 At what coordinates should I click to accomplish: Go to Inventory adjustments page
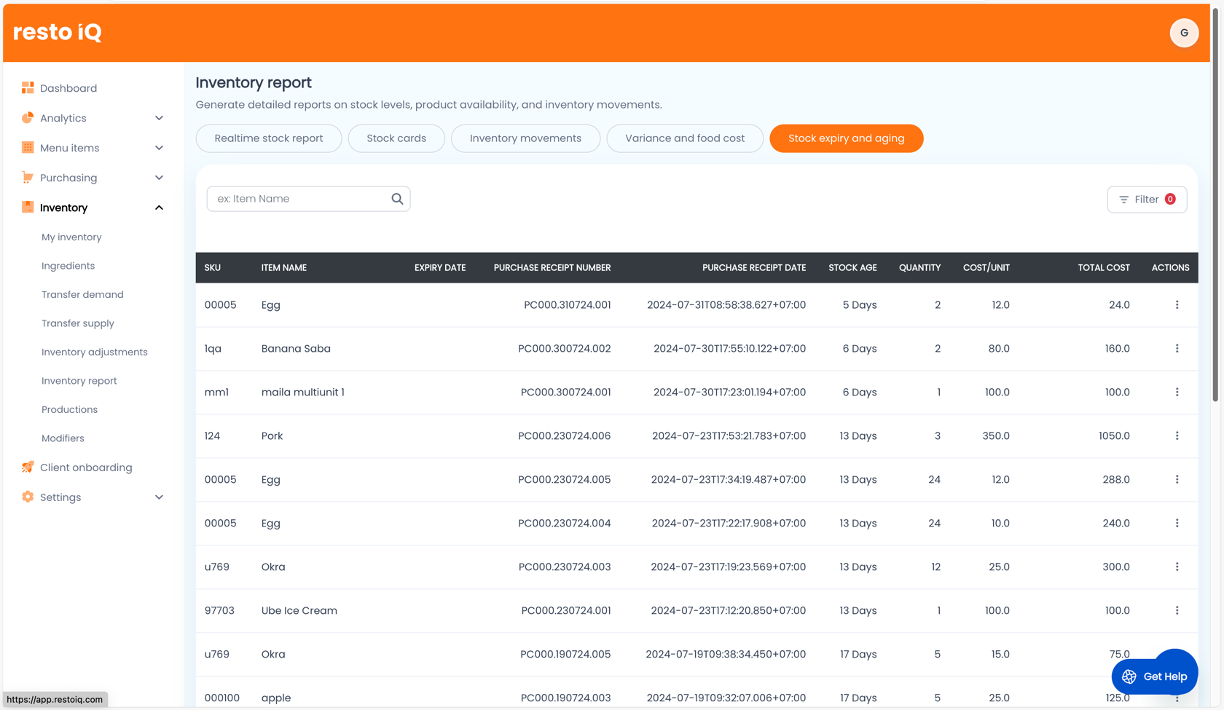[x=94, y=352]
